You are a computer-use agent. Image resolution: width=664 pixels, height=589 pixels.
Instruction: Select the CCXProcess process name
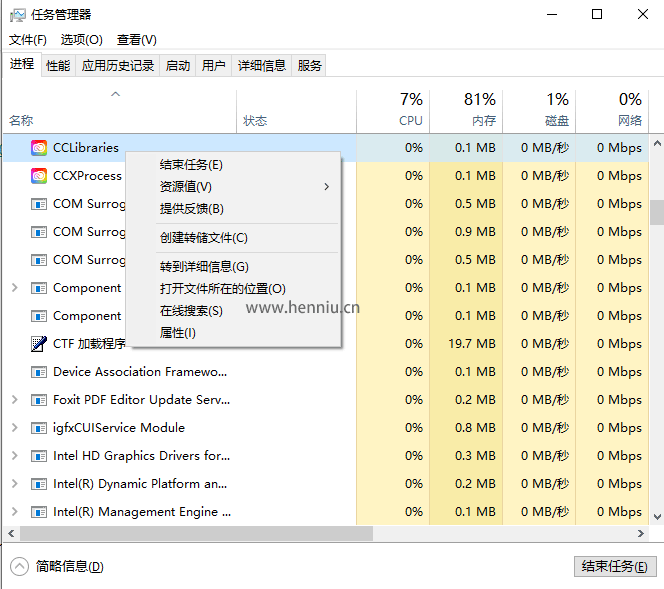pyautogui.click(x=87, y=176)
